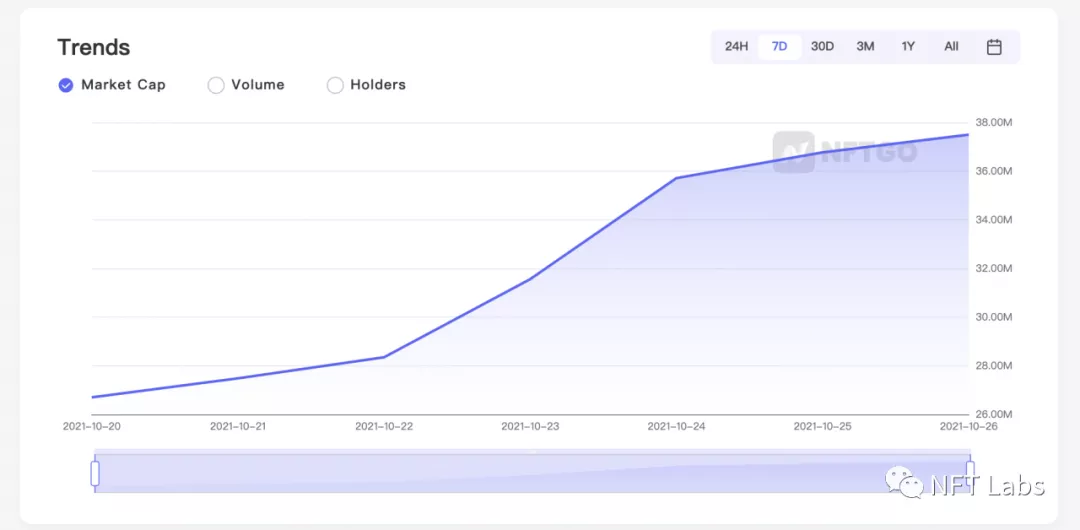Click the data point at 2021-10-24
This screenshot has width=1080, height=530.
tap(676, 178)
